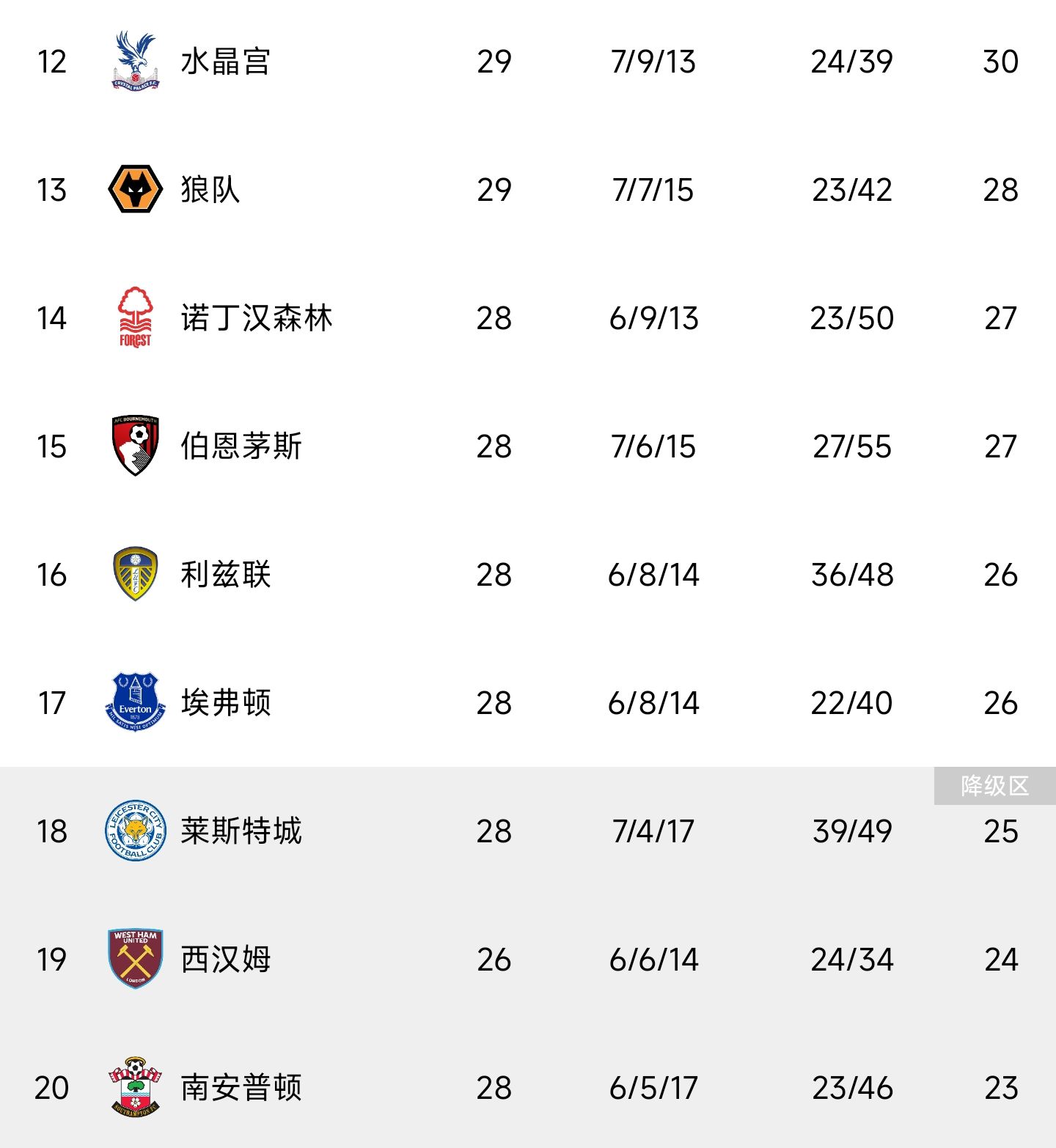Tap the Leeds United crest

tap(135, 574)
